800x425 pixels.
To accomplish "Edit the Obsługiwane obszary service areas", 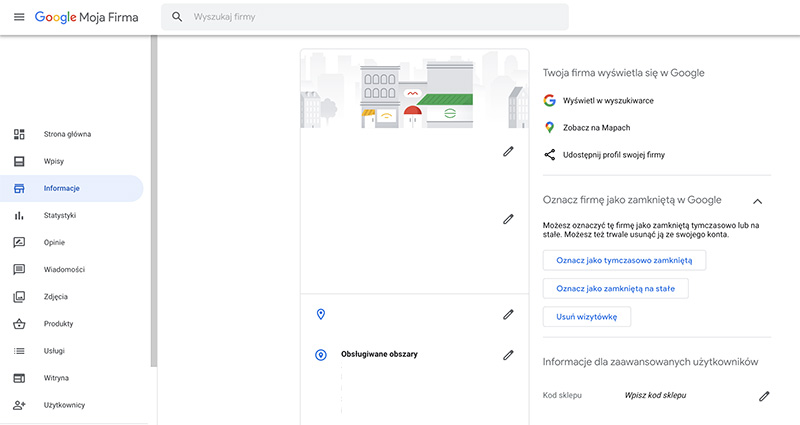I will click(x=508, y=355).
